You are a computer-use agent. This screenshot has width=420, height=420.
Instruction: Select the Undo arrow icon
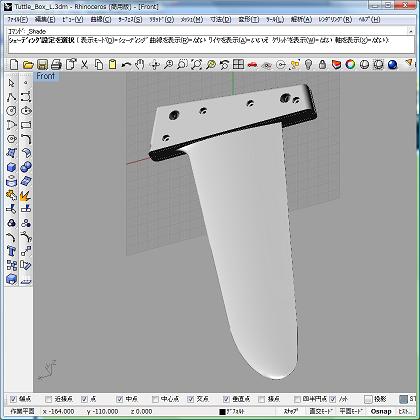coord(126,64)
